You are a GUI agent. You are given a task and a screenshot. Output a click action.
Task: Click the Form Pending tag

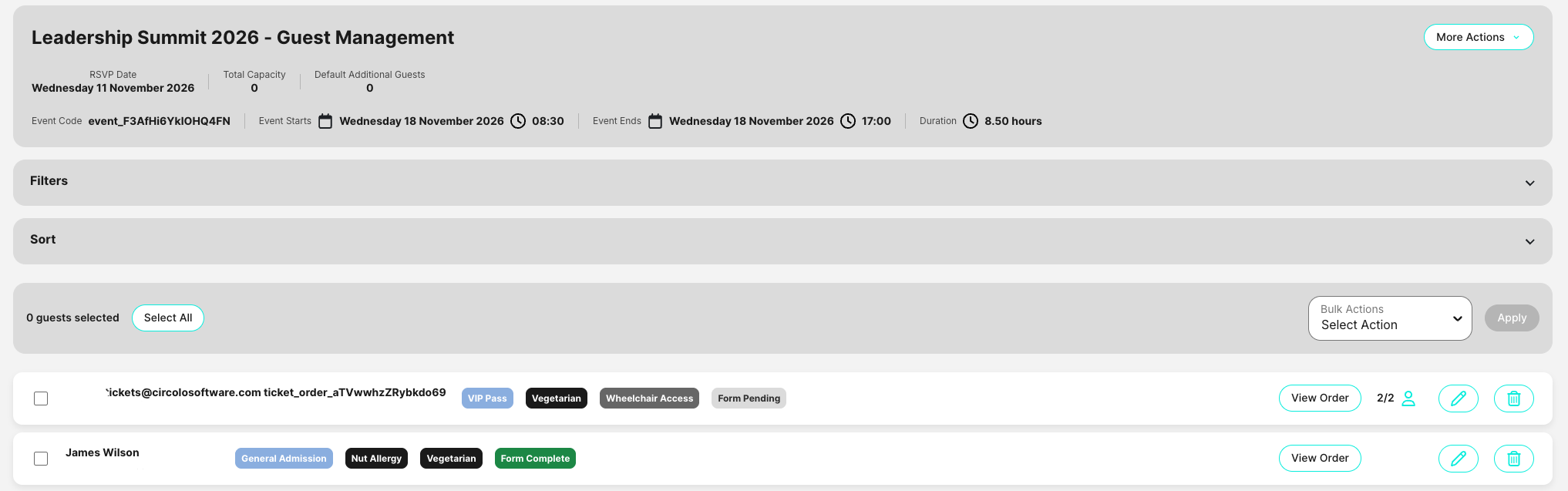tap(749, 399)
